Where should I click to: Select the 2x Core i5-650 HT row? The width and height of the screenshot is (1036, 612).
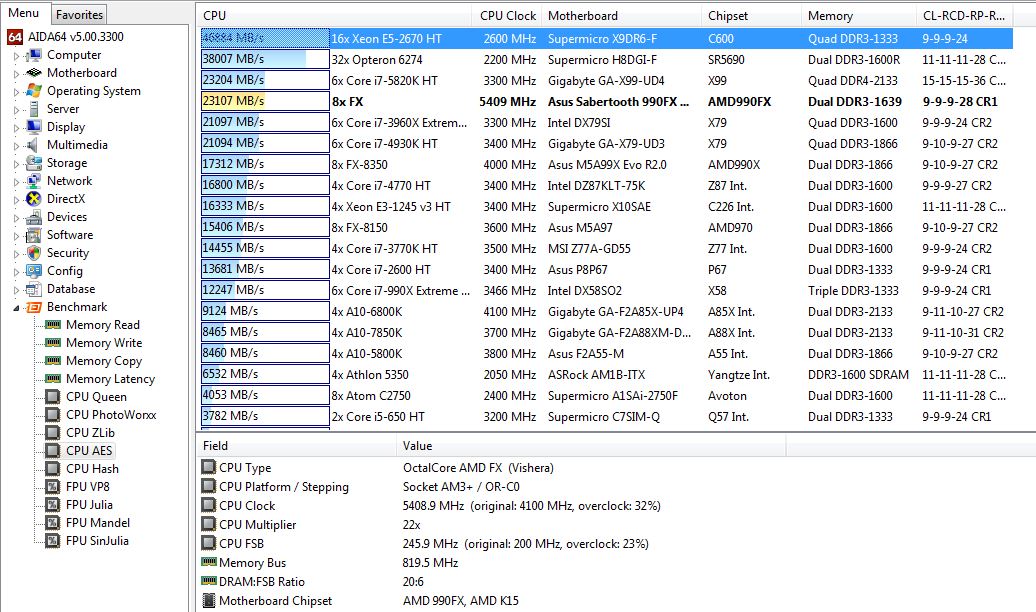click(606, 416)
